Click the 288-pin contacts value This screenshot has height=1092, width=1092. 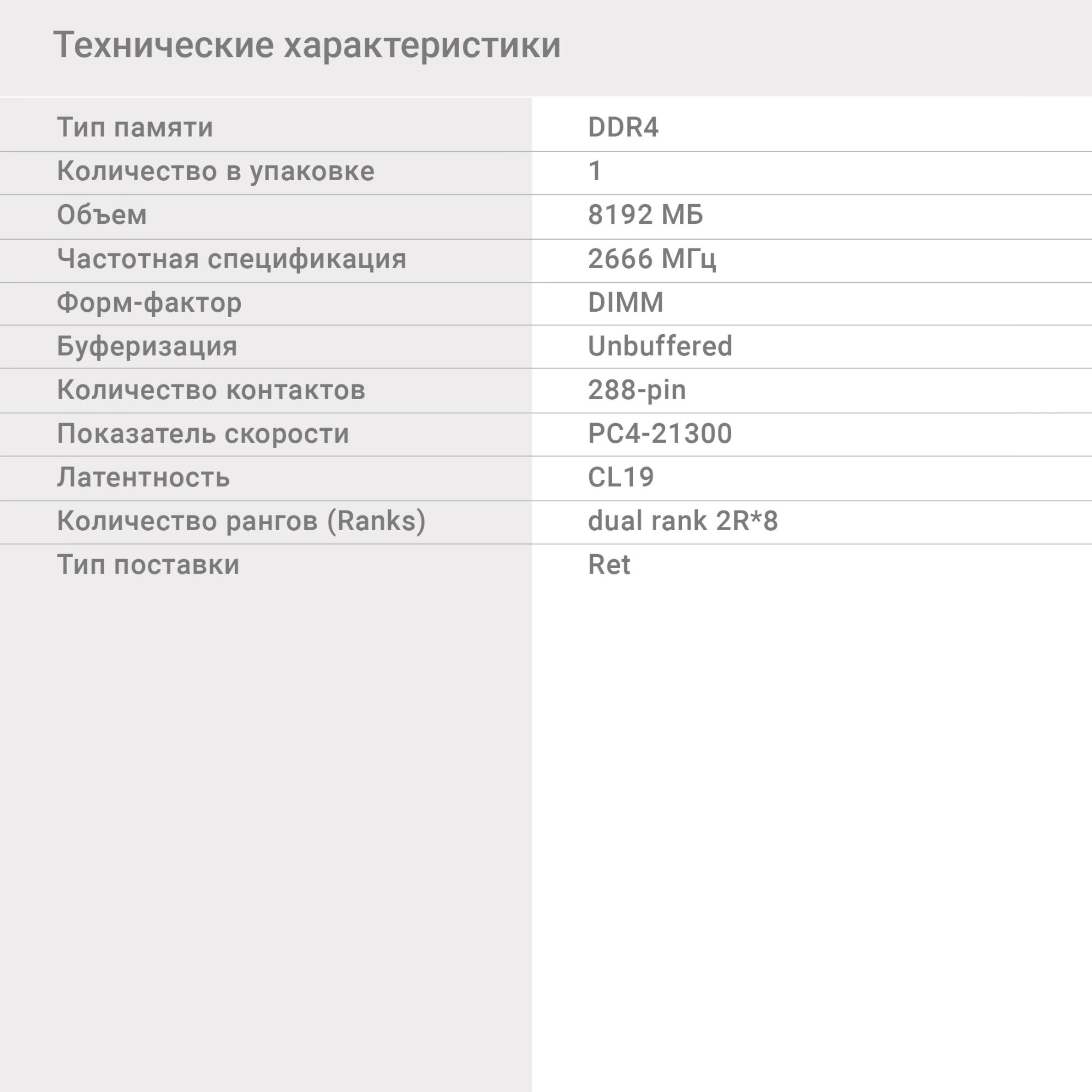(637, 390)
